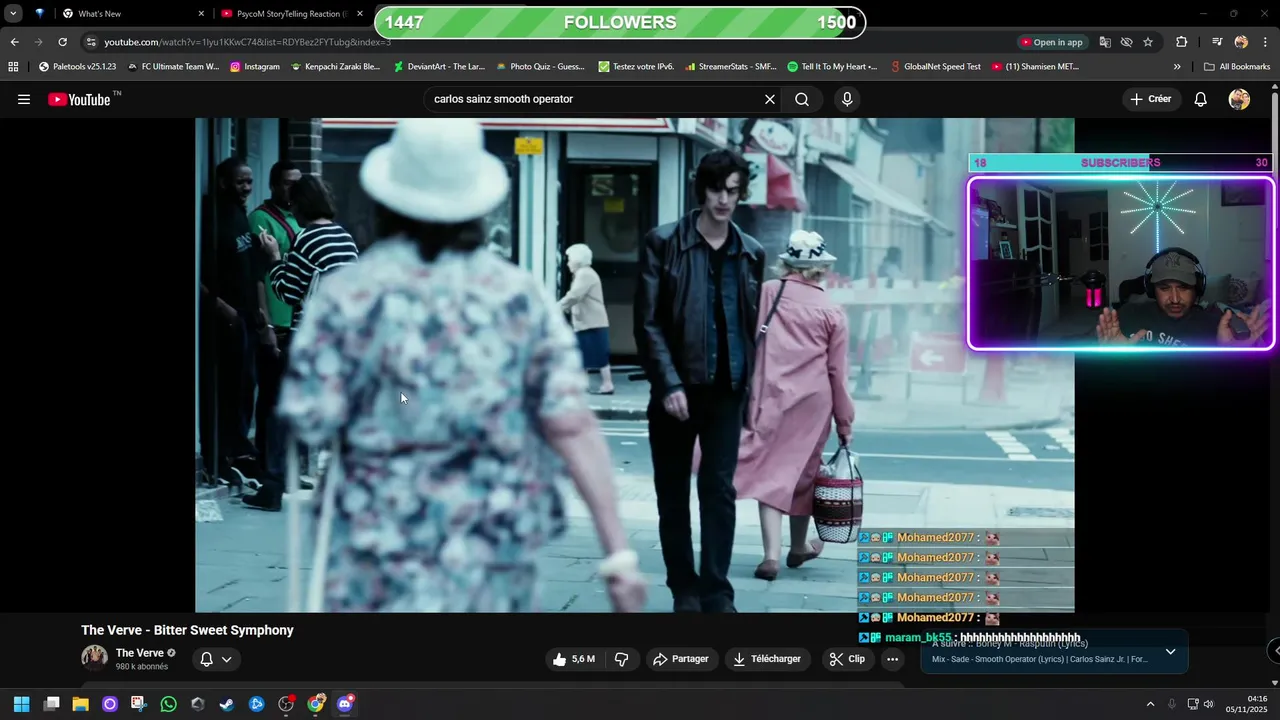Open The Verve channel avatar
Image resolution: width=1280 pixels, height=720 pixels.
(94, 658)
